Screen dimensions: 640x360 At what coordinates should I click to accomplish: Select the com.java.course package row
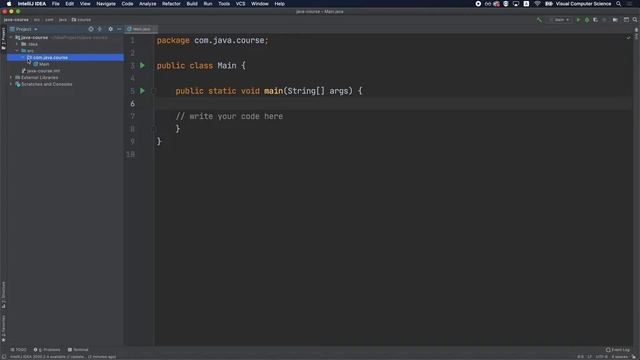65,58
